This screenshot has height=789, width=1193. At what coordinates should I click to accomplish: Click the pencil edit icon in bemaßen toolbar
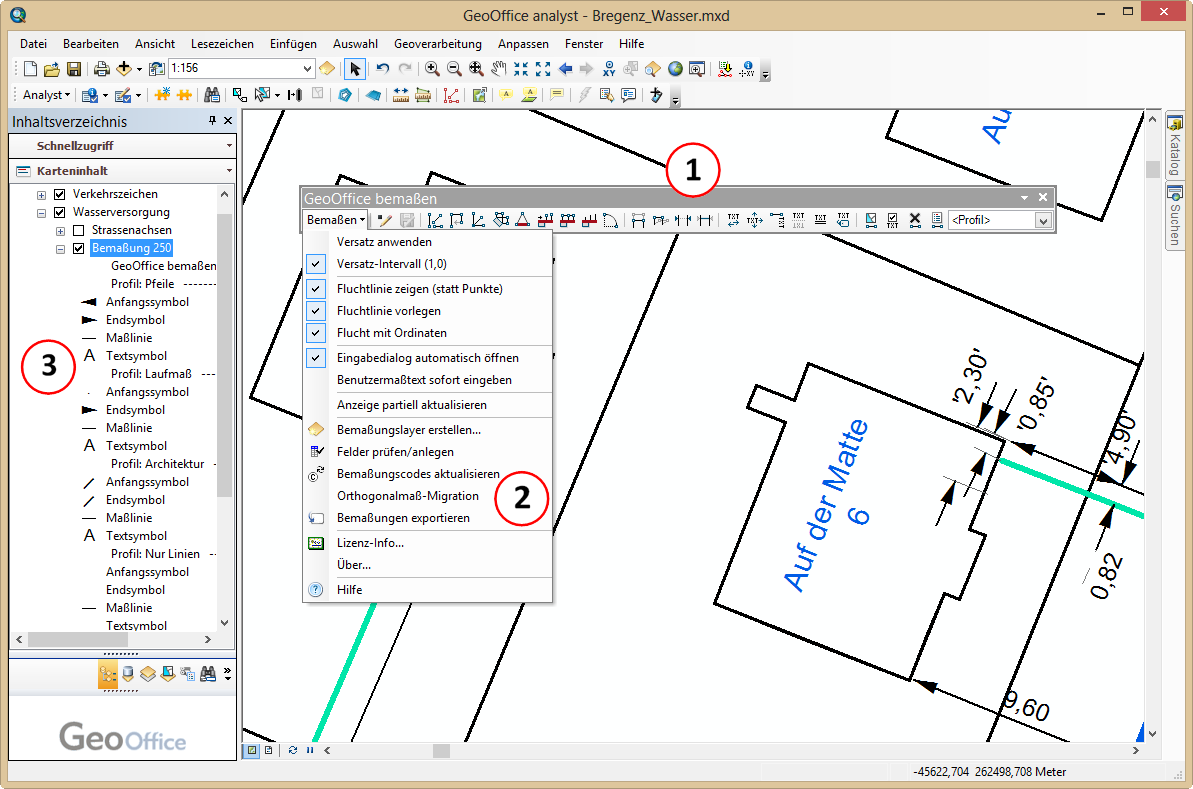385,220
